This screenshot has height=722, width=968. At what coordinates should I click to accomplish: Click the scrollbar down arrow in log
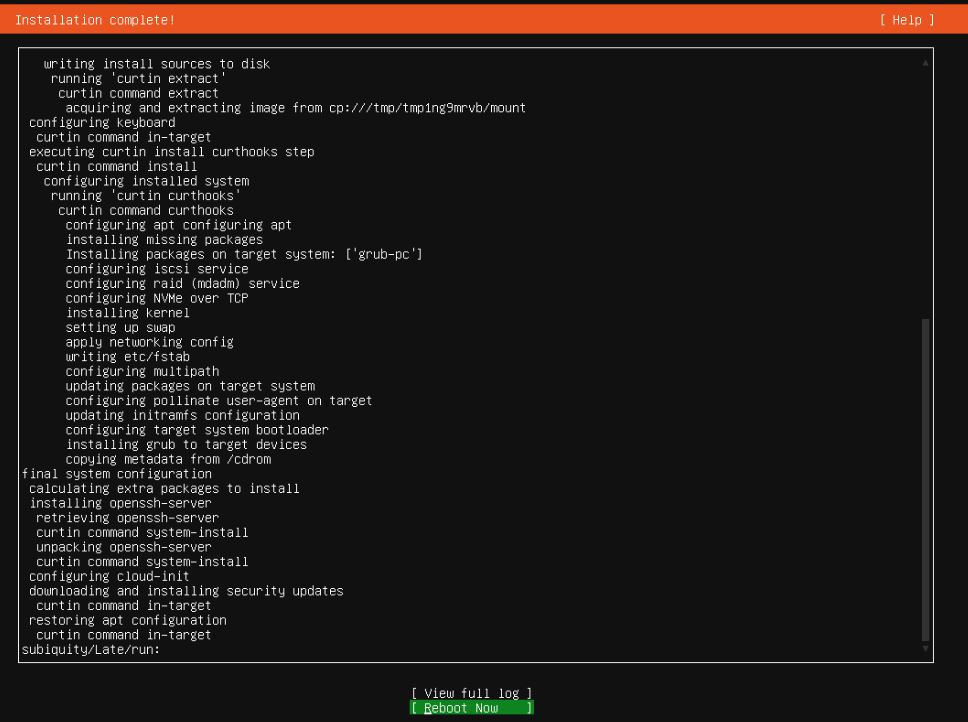[925, 649]
